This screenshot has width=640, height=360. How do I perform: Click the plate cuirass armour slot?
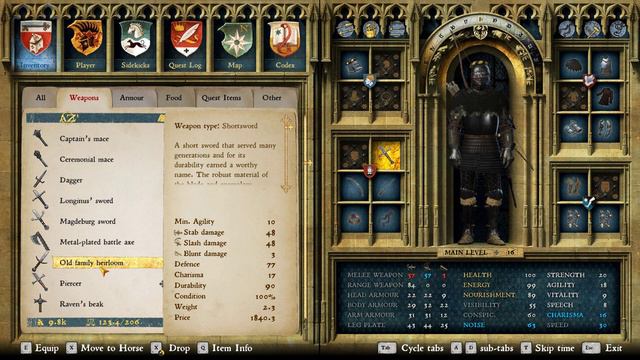(605, 65)
